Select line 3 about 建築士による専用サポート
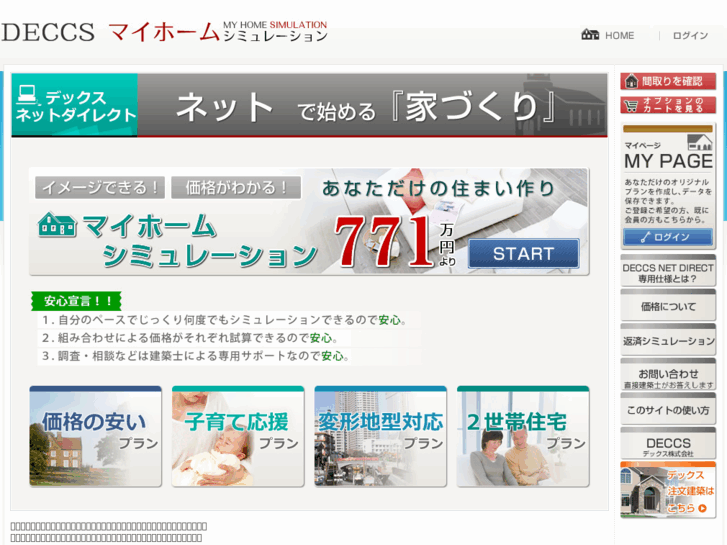The image size is (727, 545). [x=195, y=356]
